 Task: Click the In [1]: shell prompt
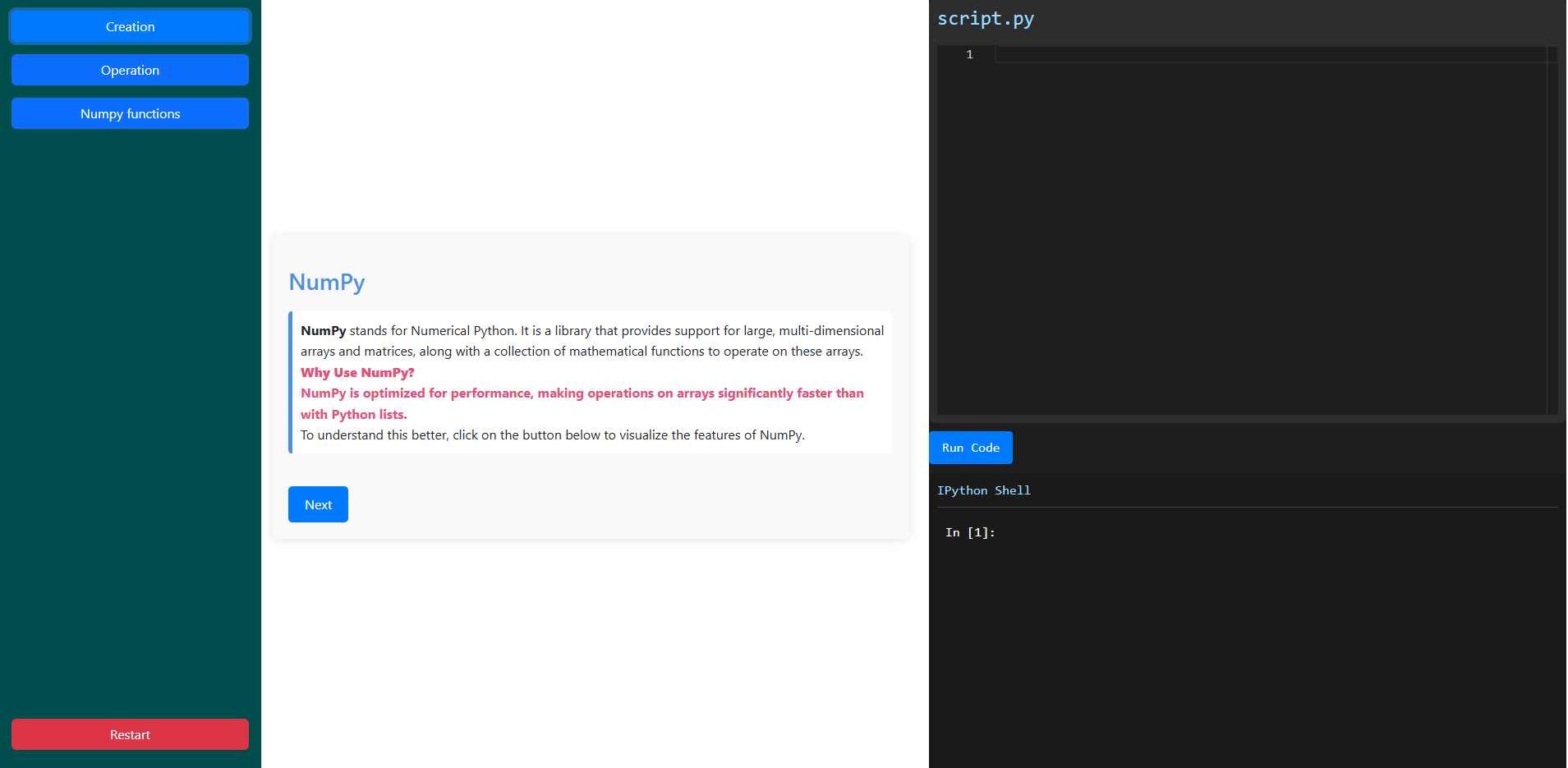(x=970, y=532)
